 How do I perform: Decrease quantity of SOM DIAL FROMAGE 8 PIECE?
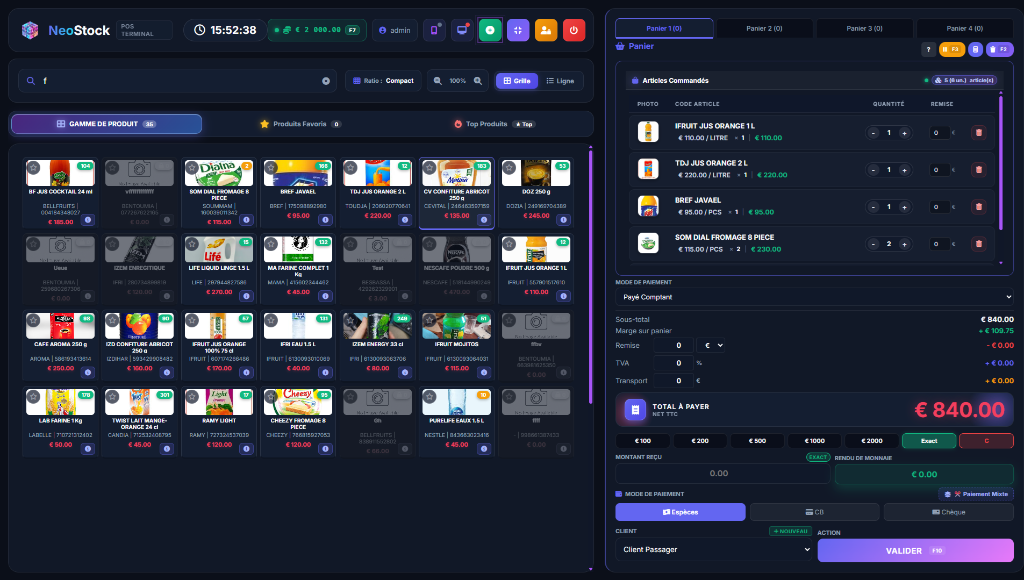point(873,244)
